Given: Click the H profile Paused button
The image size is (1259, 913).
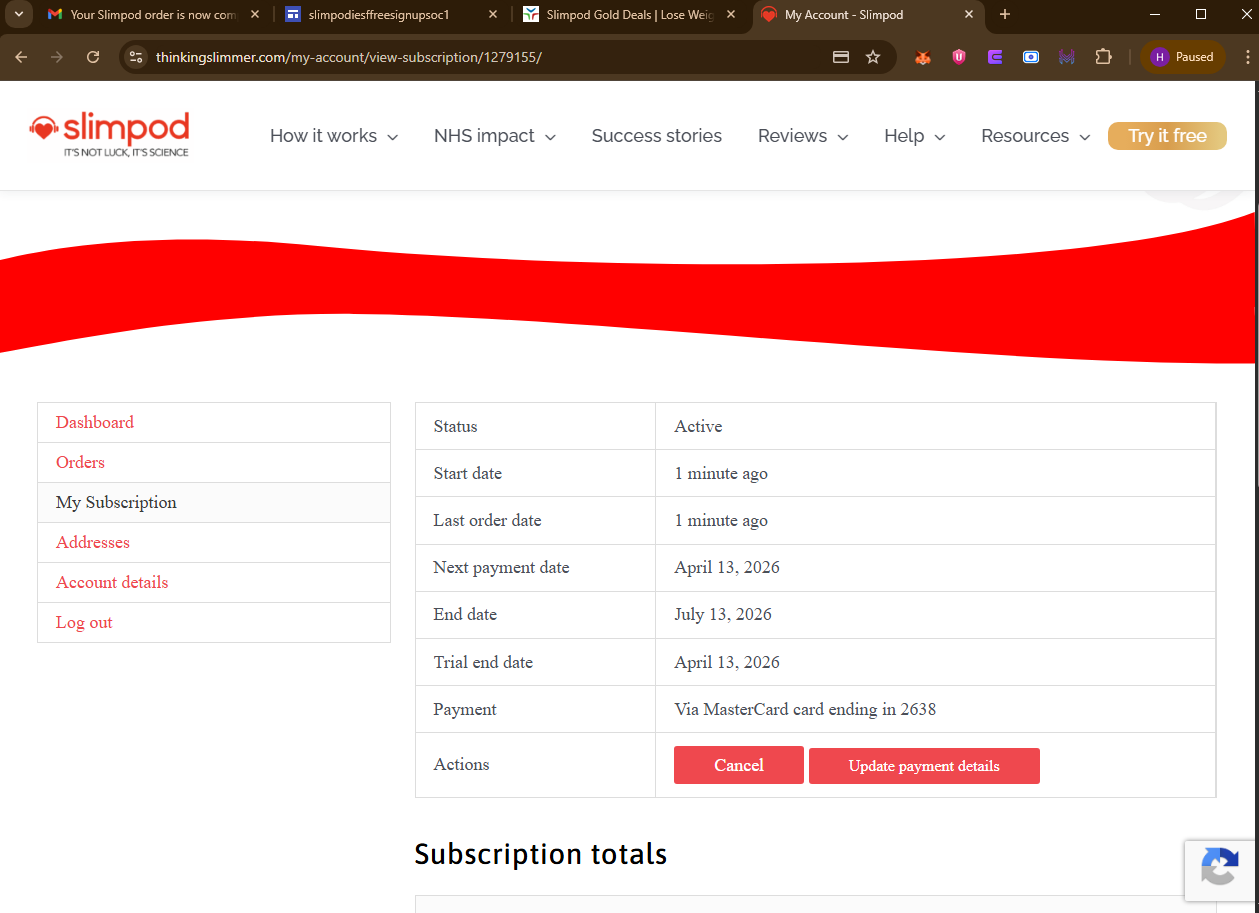Looking at the screenshot, I should tap(1182, 57).
